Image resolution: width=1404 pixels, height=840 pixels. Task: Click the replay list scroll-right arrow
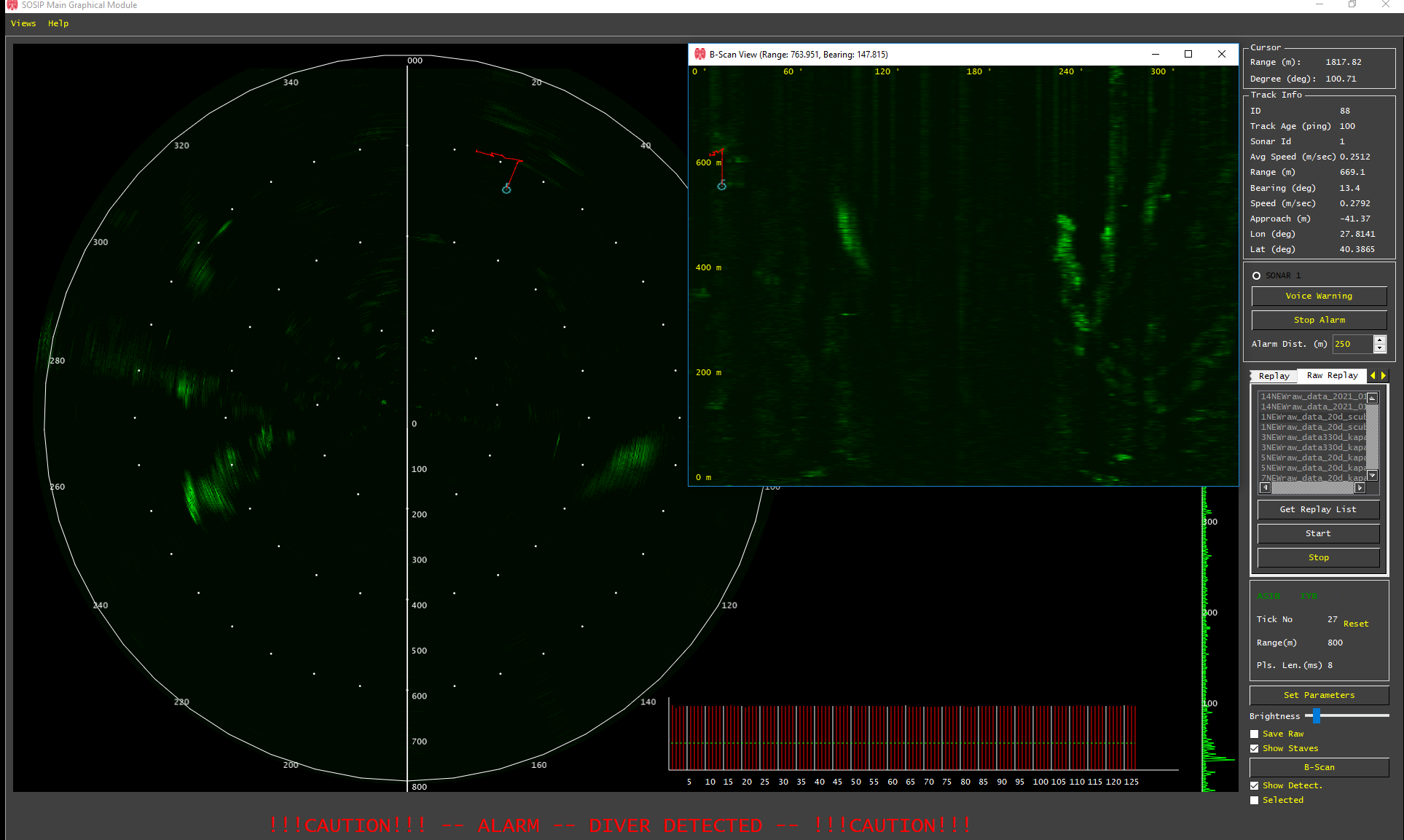(1360, 487)
